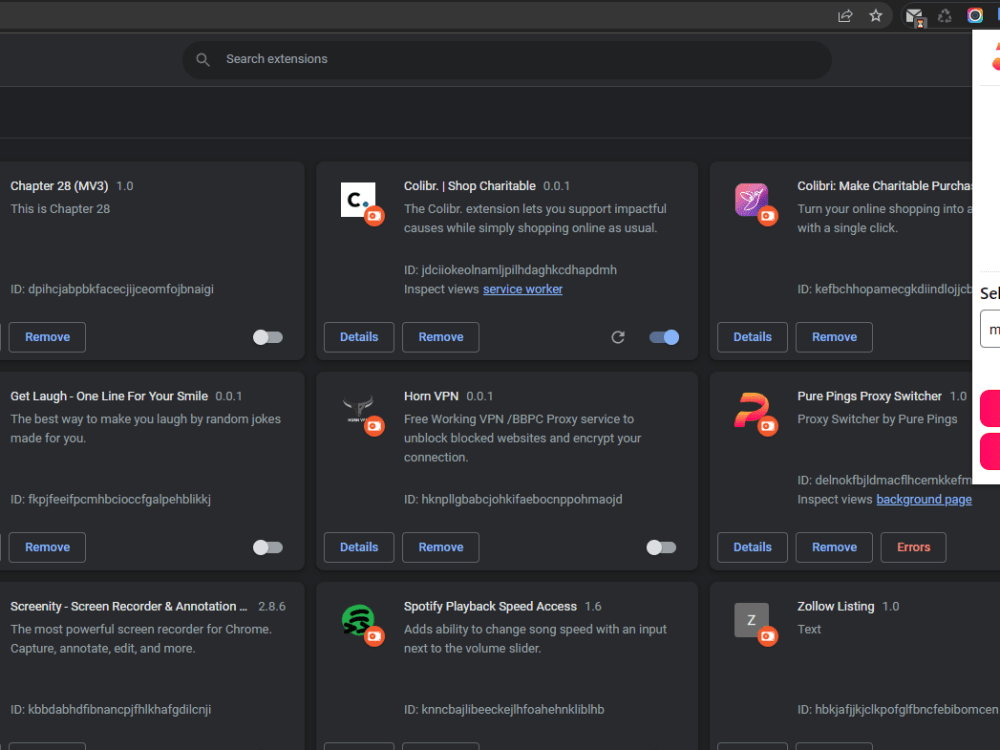Click the Screenity Screen Recorder title
The width and height of the screenshot is (1000, 750).
[x=129, y=607]
